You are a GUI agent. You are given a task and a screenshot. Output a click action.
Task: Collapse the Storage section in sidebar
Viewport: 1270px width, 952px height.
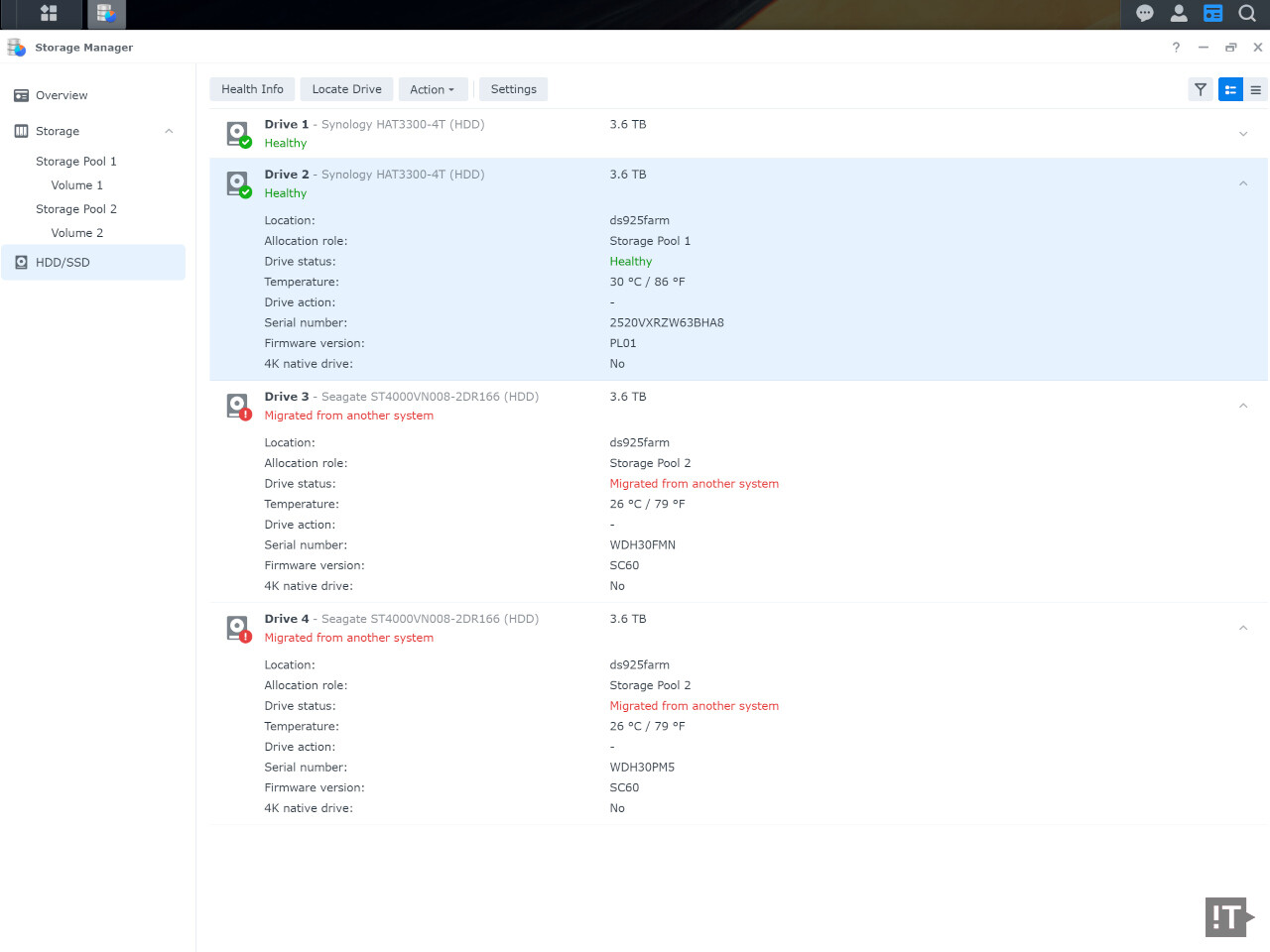point(169,131)
